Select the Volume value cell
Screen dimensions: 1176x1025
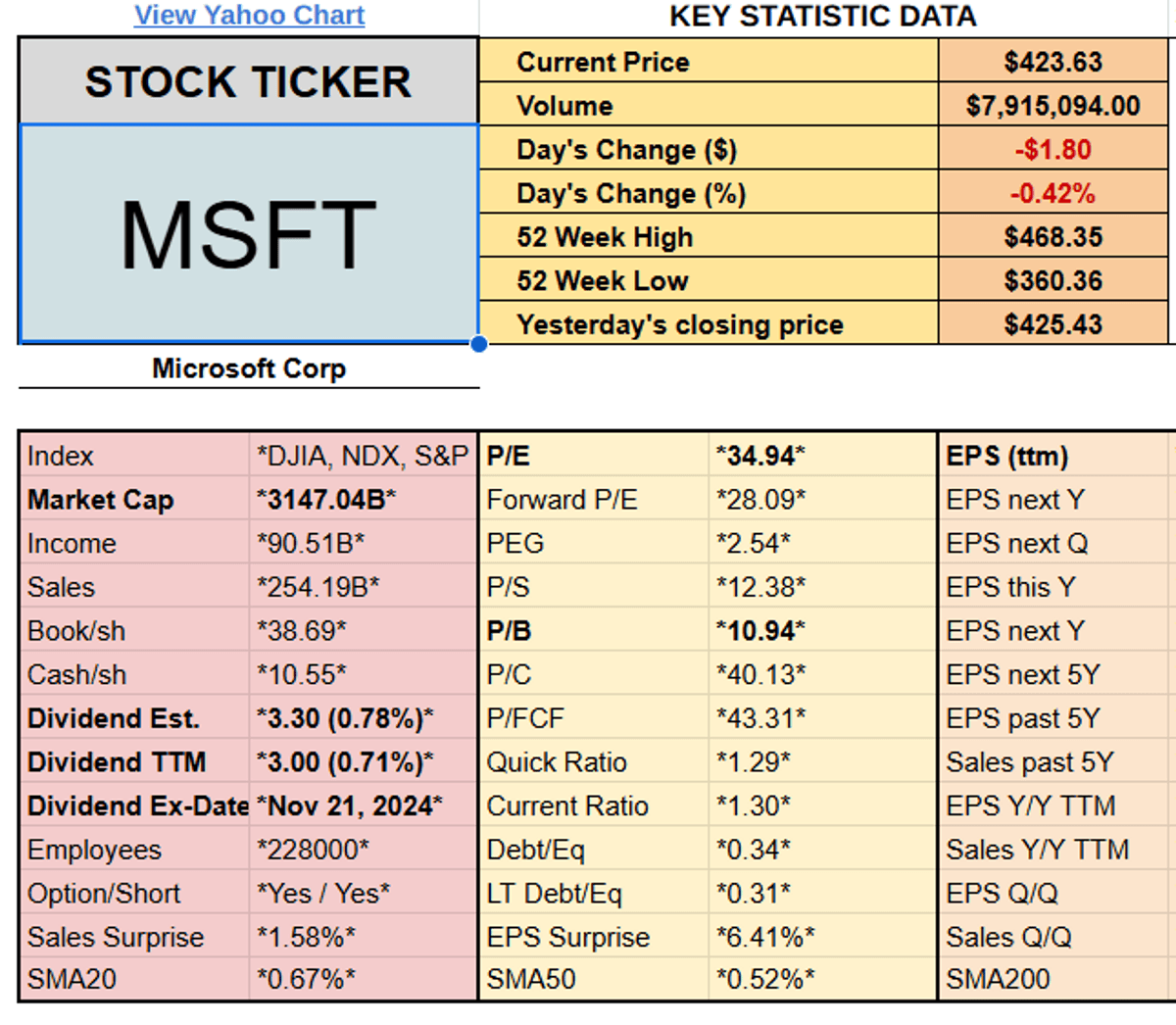(x=1053, y=106)
